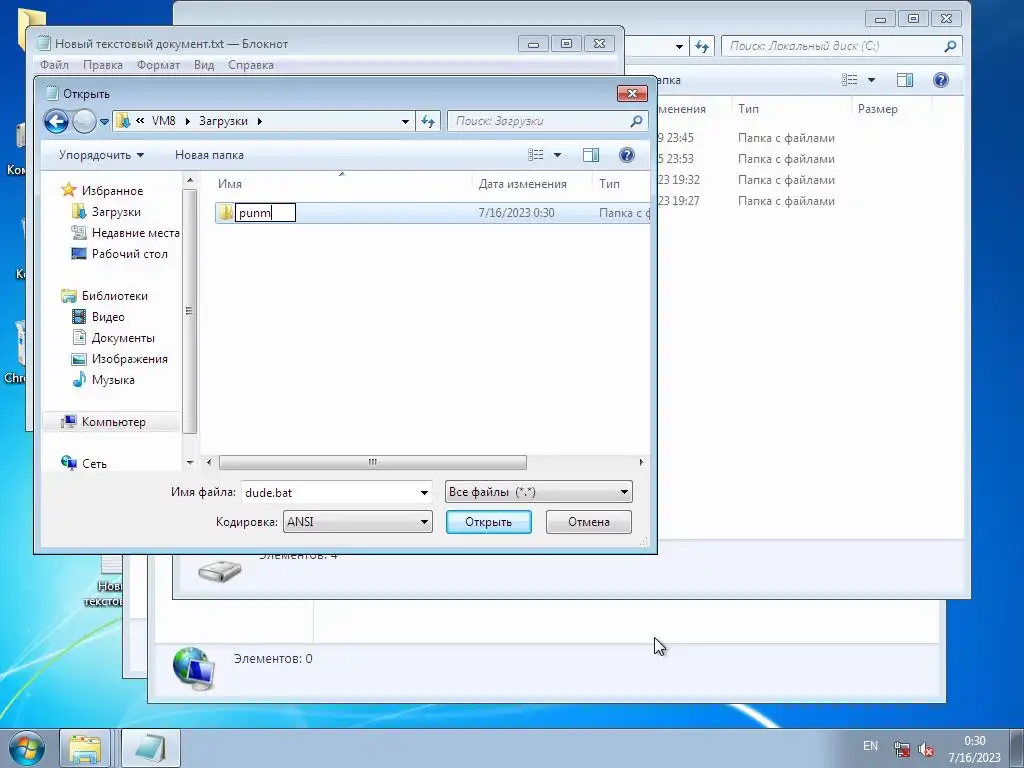The height and width of the screenshot is (768, 1024).
Task: Open the Все файлы (*.*) file type dropdown
Action: [x=539, y=492]
